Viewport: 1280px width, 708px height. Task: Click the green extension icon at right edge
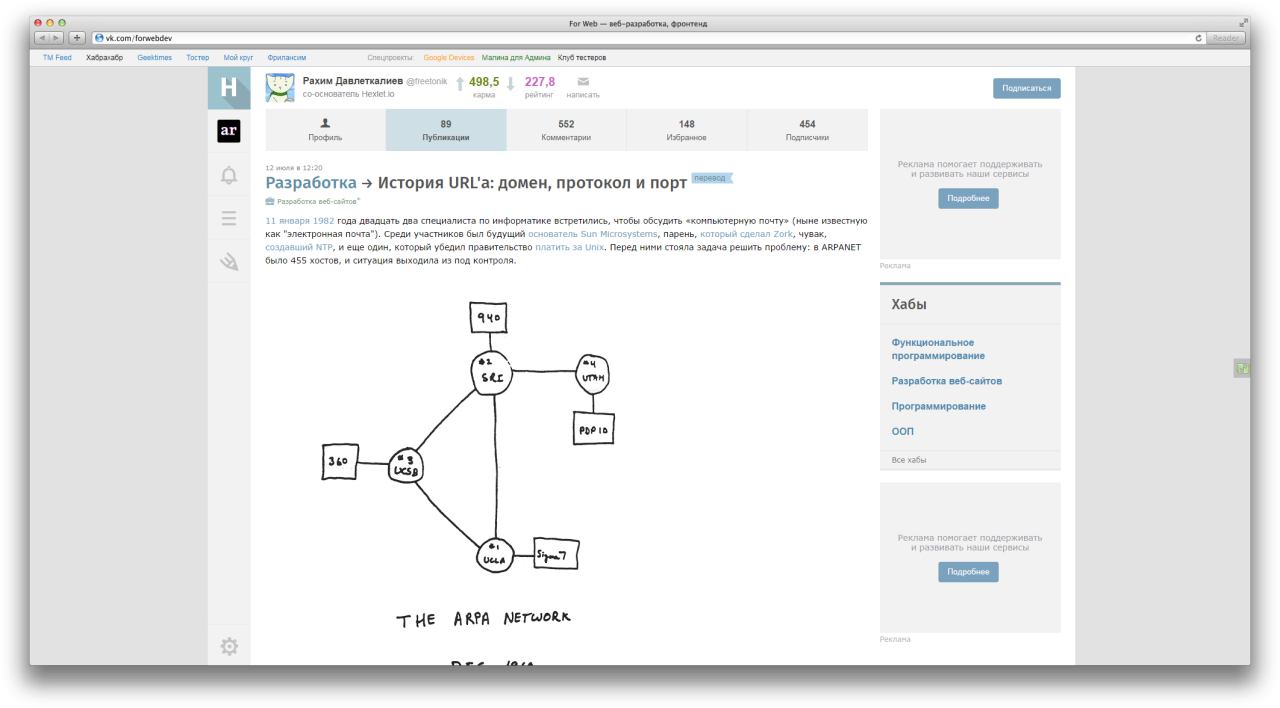(1242, 368)
